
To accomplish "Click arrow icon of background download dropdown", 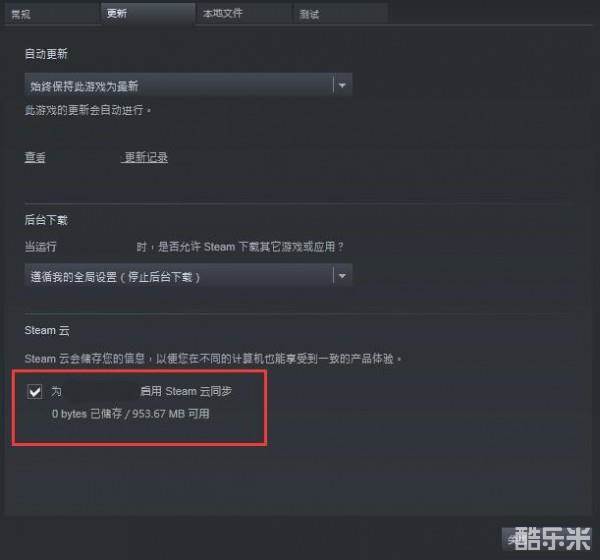I will point(342,276).
